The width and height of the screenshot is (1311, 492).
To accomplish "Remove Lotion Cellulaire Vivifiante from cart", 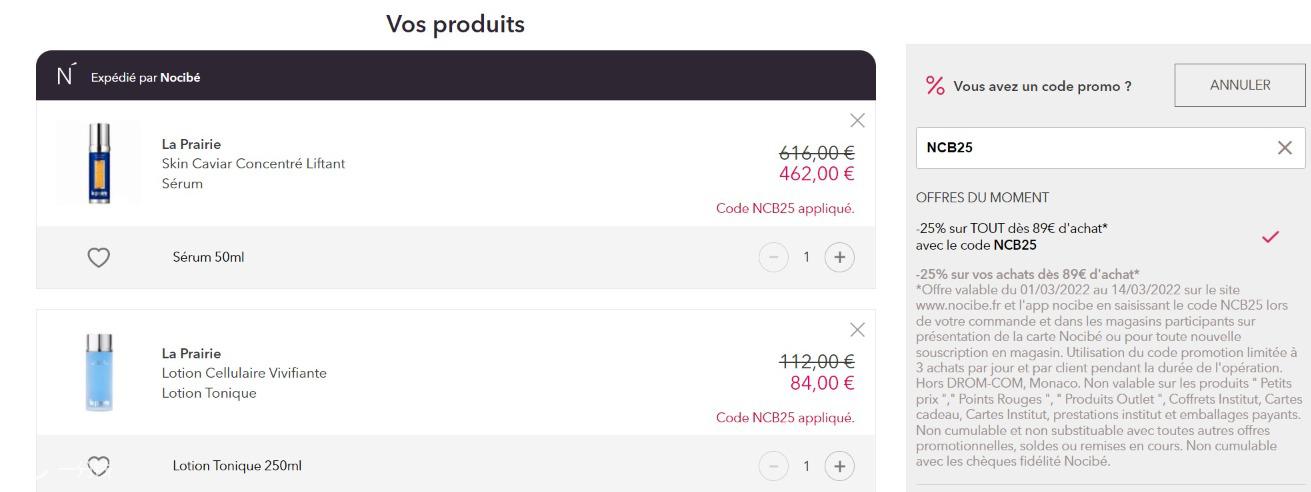I will tap(856, 330).
